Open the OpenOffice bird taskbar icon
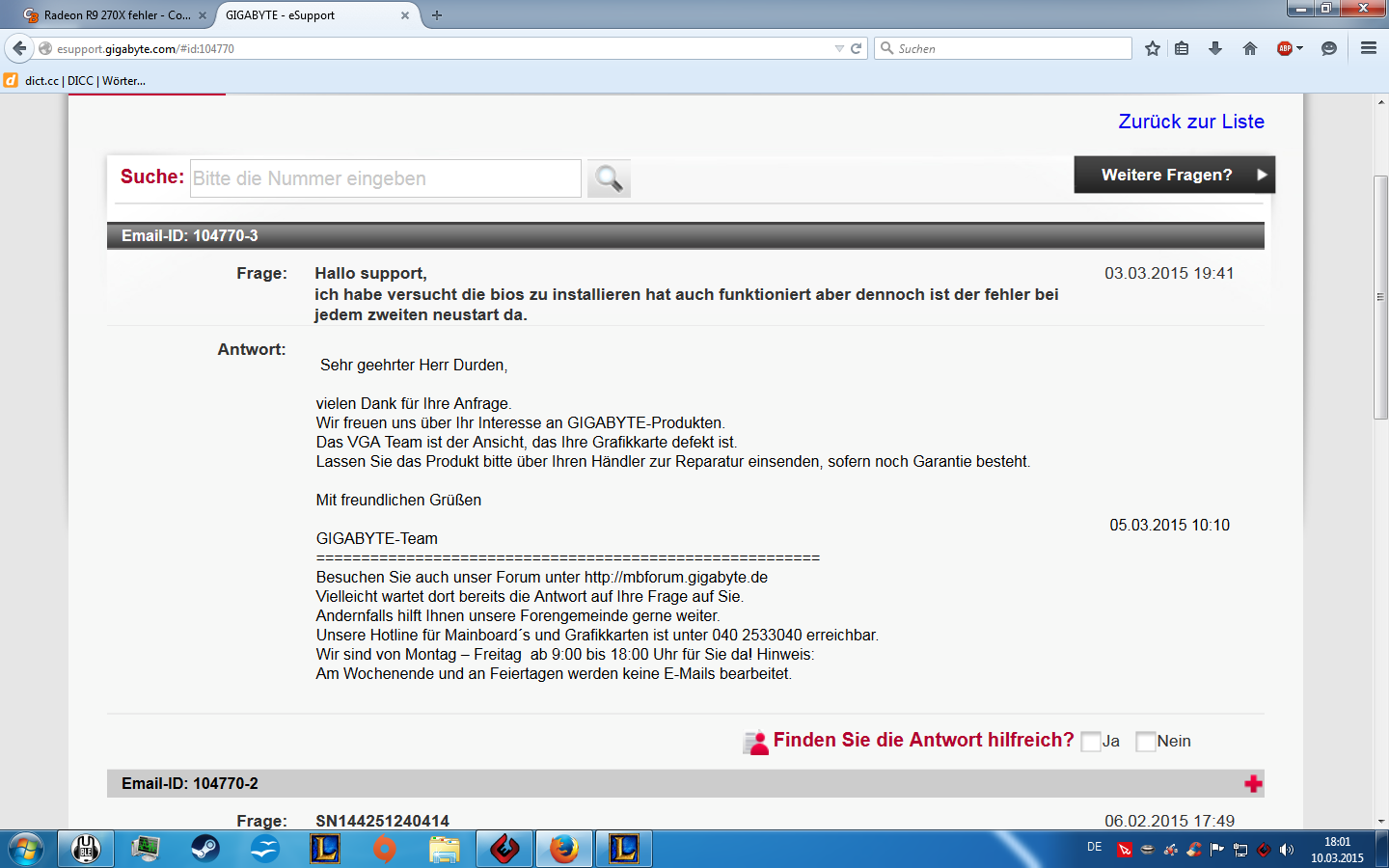Screen dimensions: 1389x868 264,850
